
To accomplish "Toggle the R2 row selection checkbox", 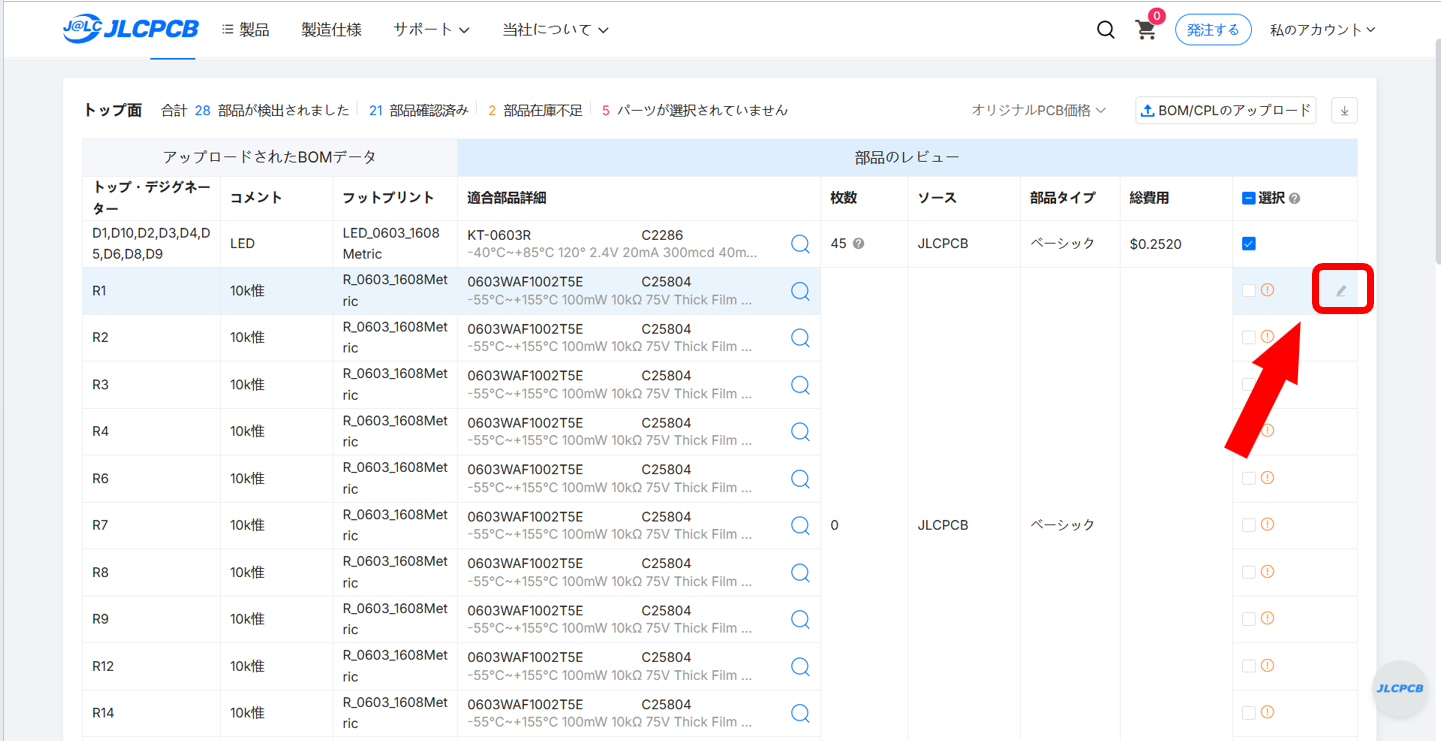I will (x=1248, y=338).
